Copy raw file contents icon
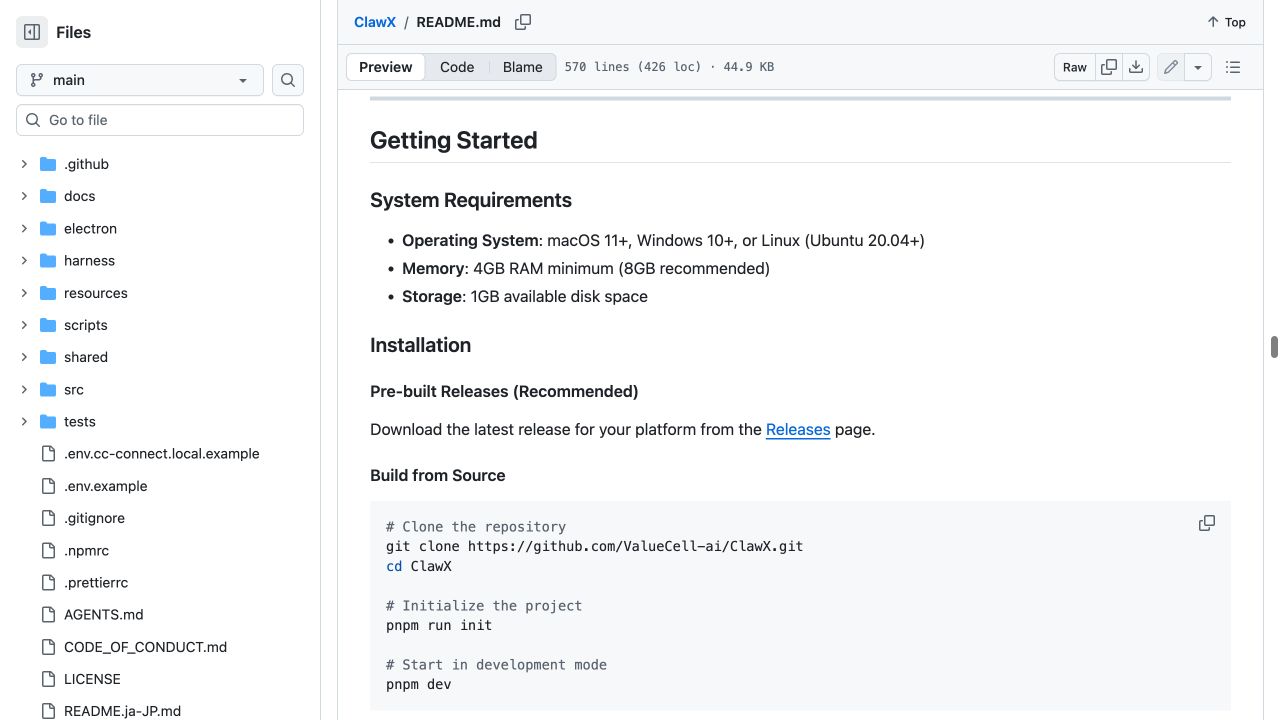1280x720 pixels. pos(1109,67)
